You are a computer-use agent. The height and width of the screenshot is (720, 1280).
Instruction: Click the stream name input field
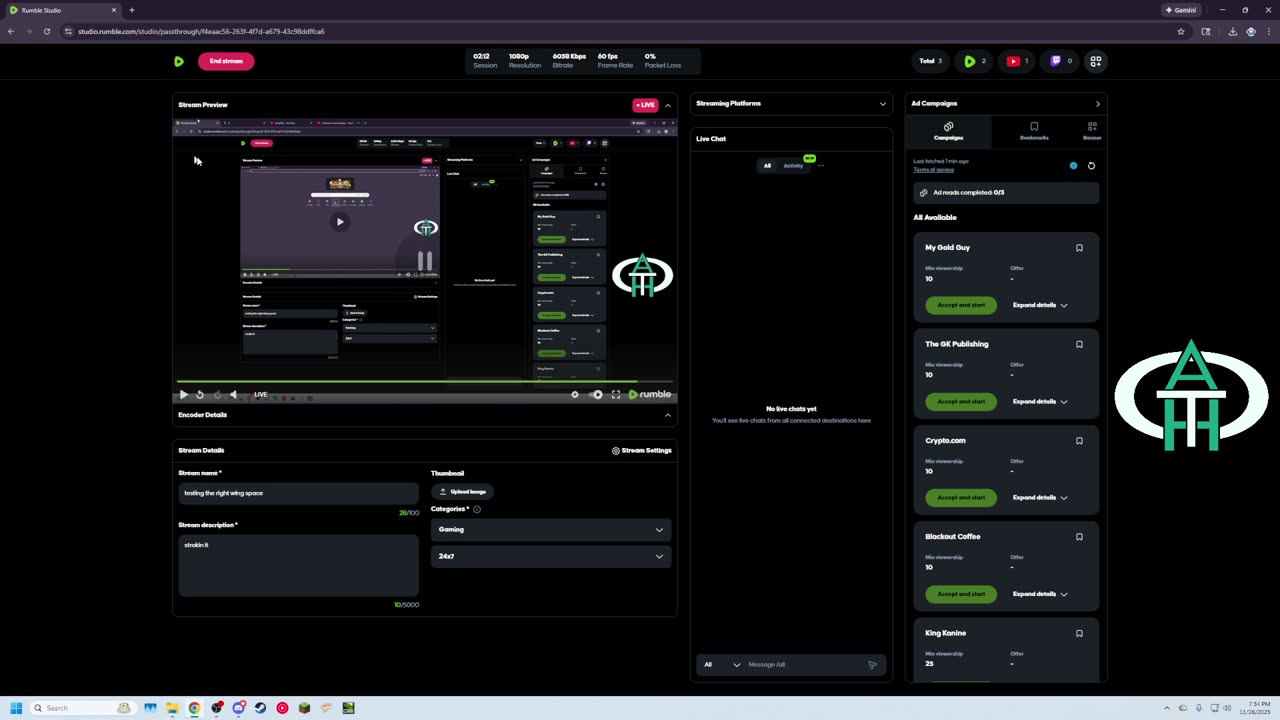click(298, 493)
